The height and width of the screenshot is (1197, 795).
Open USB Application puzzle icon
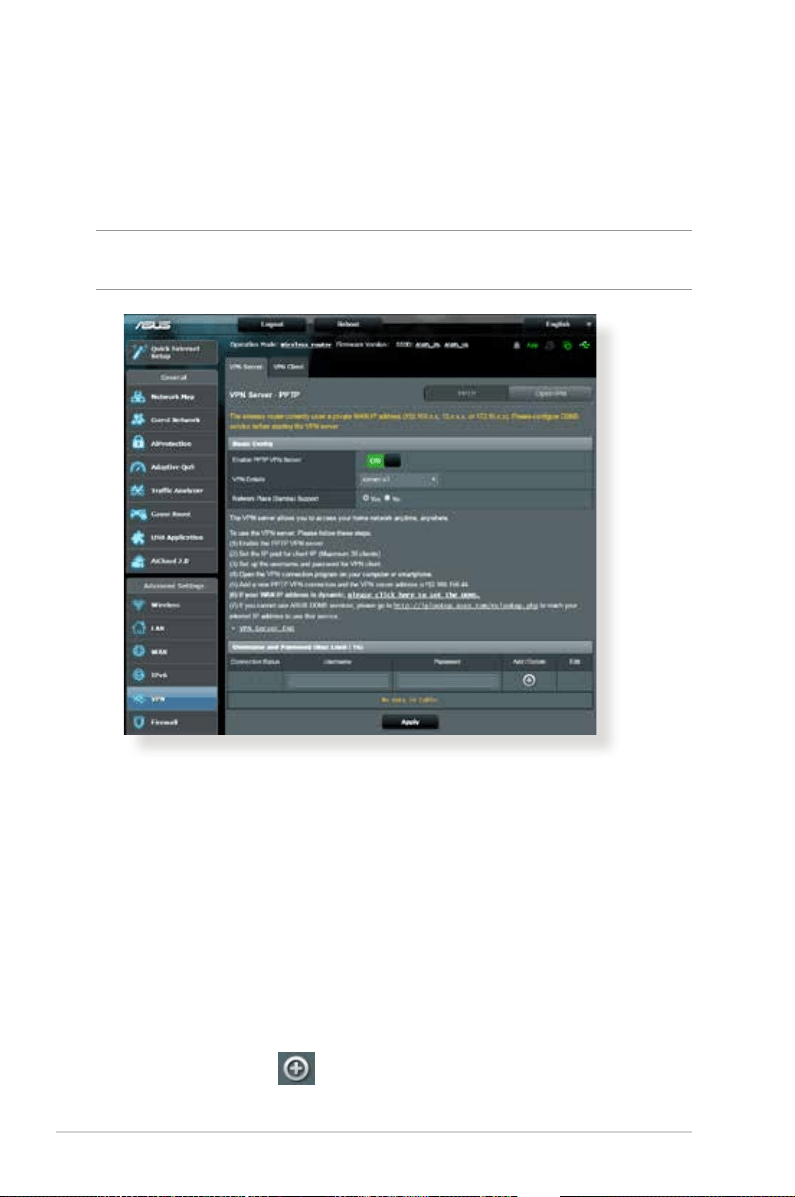[x=138, y=537]
